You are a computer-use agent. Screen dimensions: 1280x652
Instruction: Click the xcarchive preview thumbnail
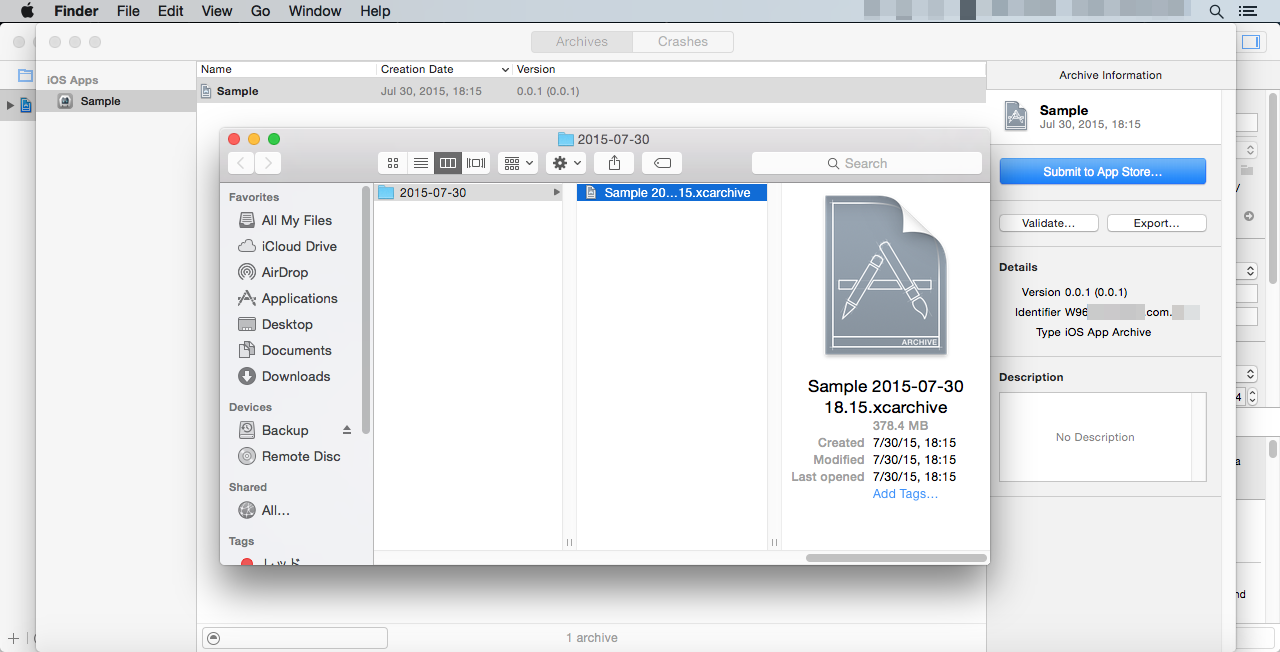tap(886, 275)
